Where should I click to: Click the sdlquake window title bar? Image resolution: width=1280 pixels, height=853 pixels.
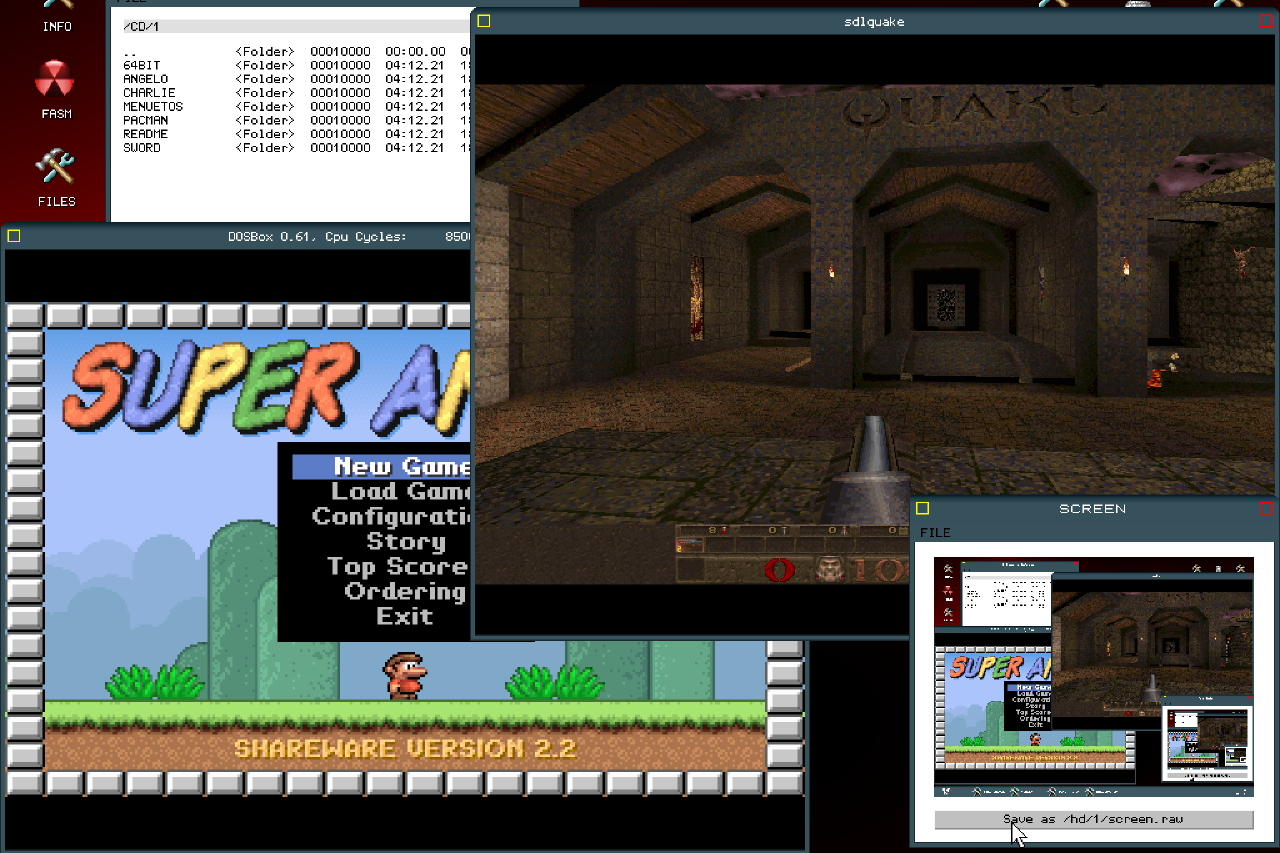point(875,21)
